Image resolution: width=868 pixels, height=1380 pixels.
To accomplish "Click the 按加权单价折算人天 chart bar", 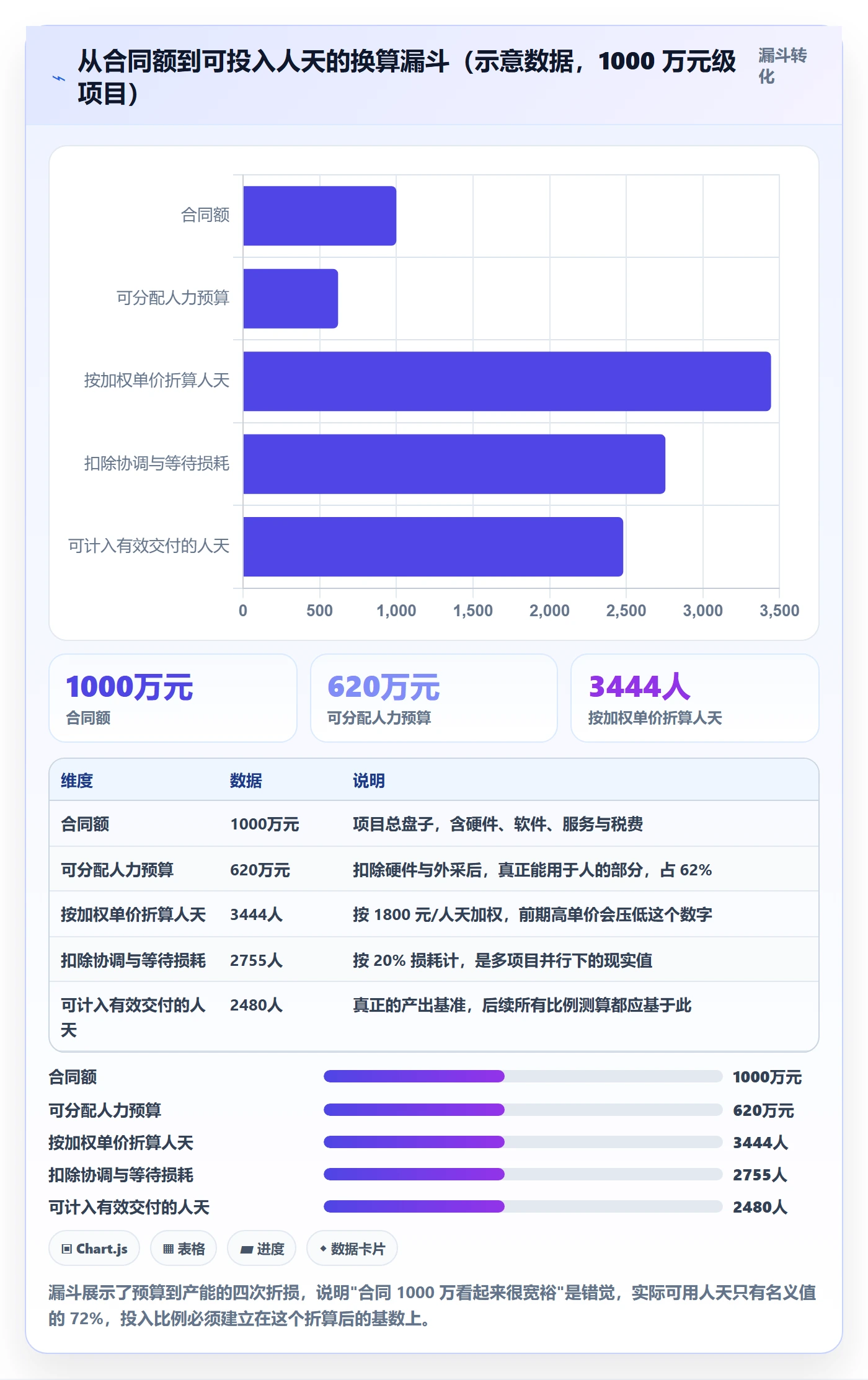I will [507, 381].
